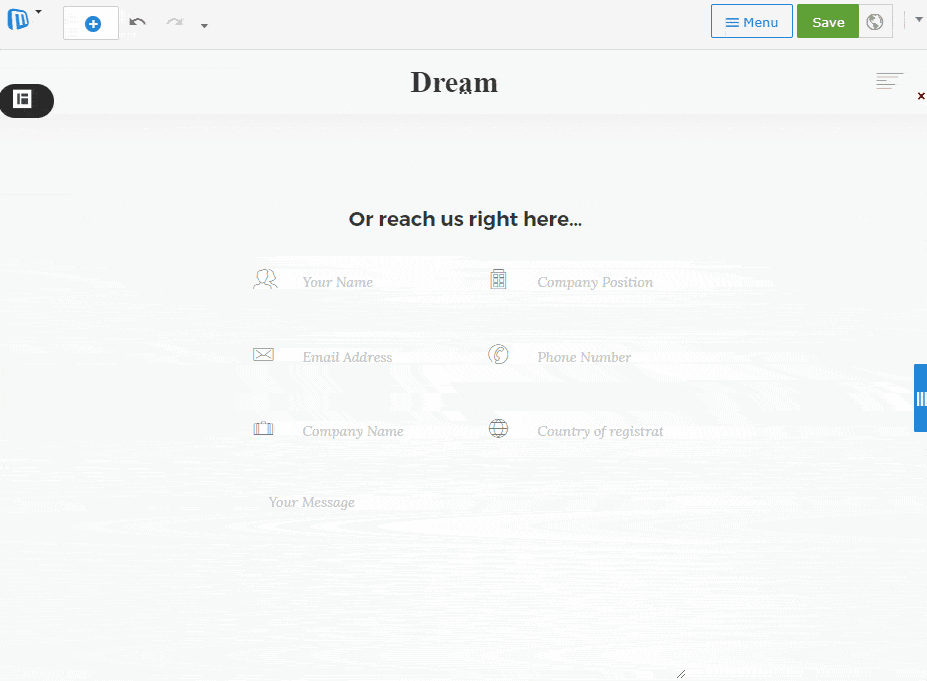Open the Menu button
Image resolution: width=927 pixels, height=681 pixels.
pos(751,21)
